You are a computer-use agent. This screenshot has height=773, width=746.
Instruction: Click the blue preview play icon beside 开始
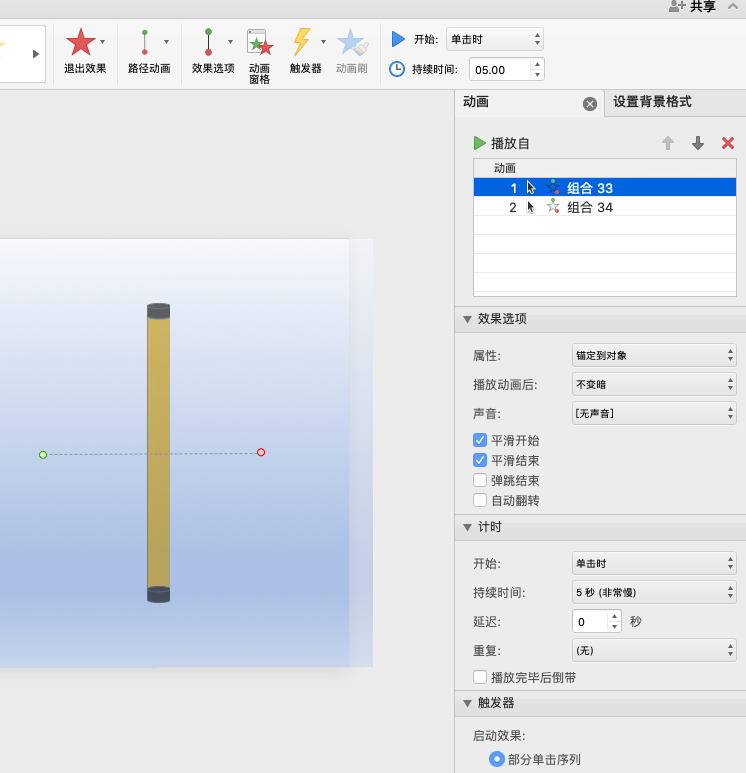pyautogui.click(x=397, y=39)
